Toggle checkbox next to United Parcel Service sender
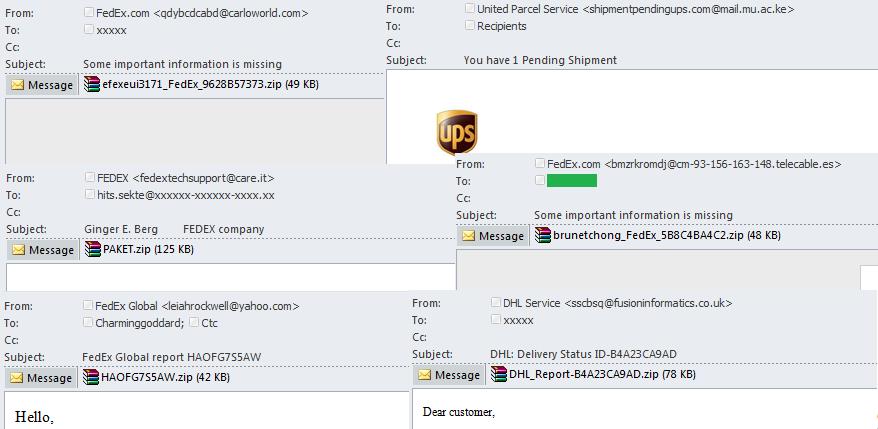 [470, 8]
